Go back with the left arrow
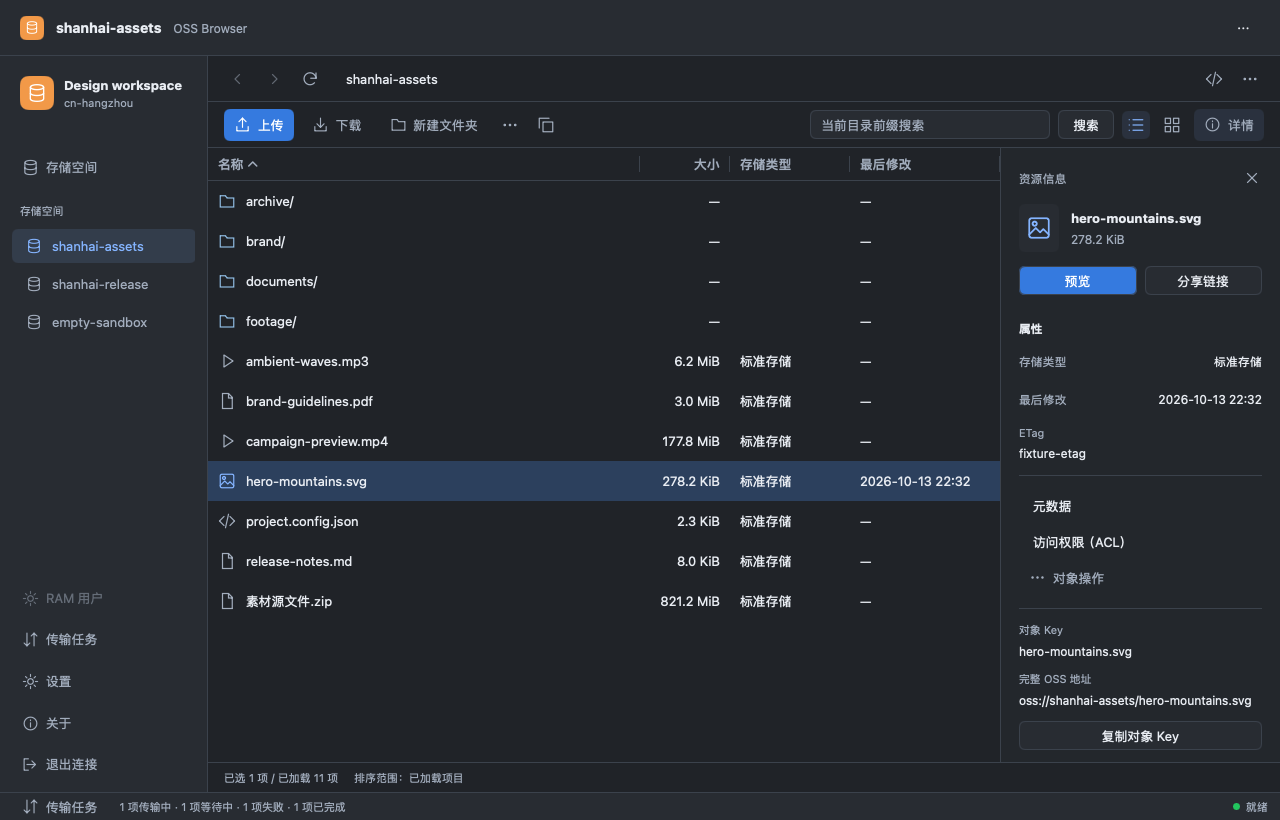The height and width of the screenshot is (820, 1280). [x=237, y=79]
